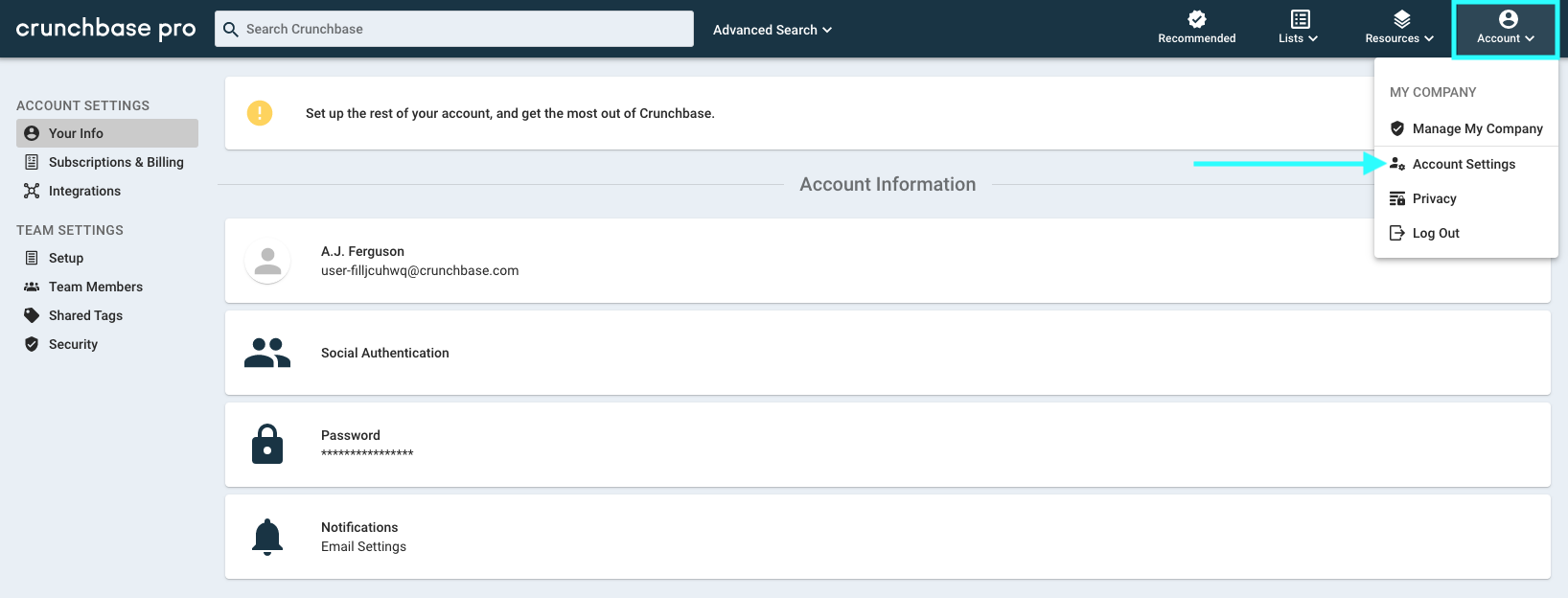Click the A.J. Ferguson name text
The width and height of the screenshot is (1568, 598).
(362, 251)
